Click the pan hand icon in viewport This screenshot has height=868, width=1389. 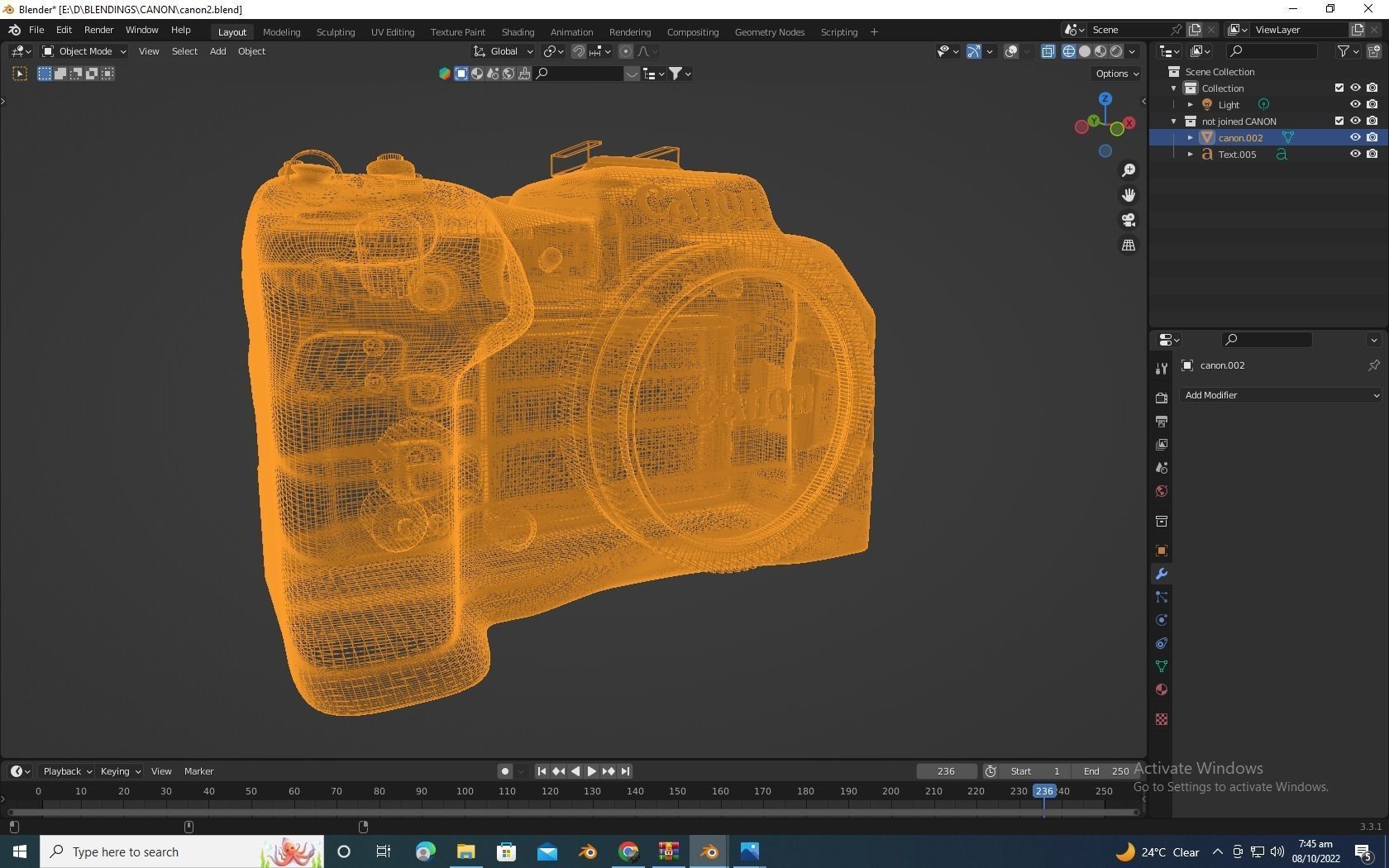(x=1129, y=195)
